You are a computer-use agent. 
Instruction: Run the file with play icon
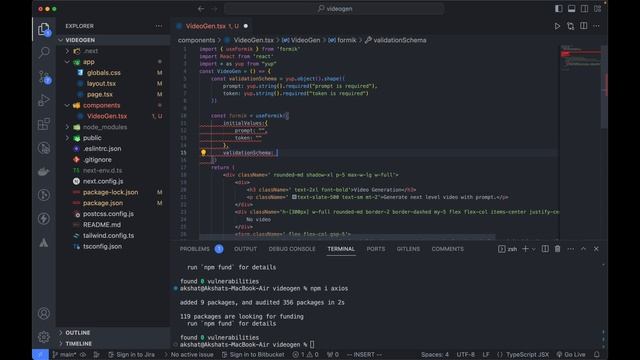(557, 26)
